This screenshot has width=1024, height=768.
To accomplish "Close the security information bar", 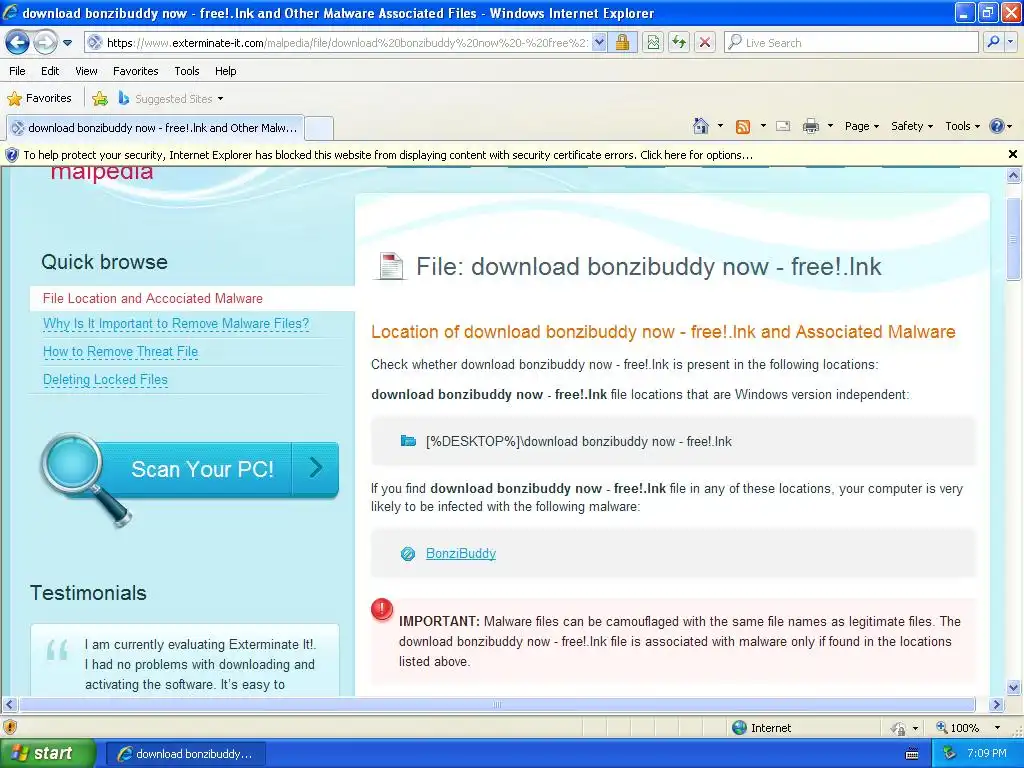I will click(1012, 154).
